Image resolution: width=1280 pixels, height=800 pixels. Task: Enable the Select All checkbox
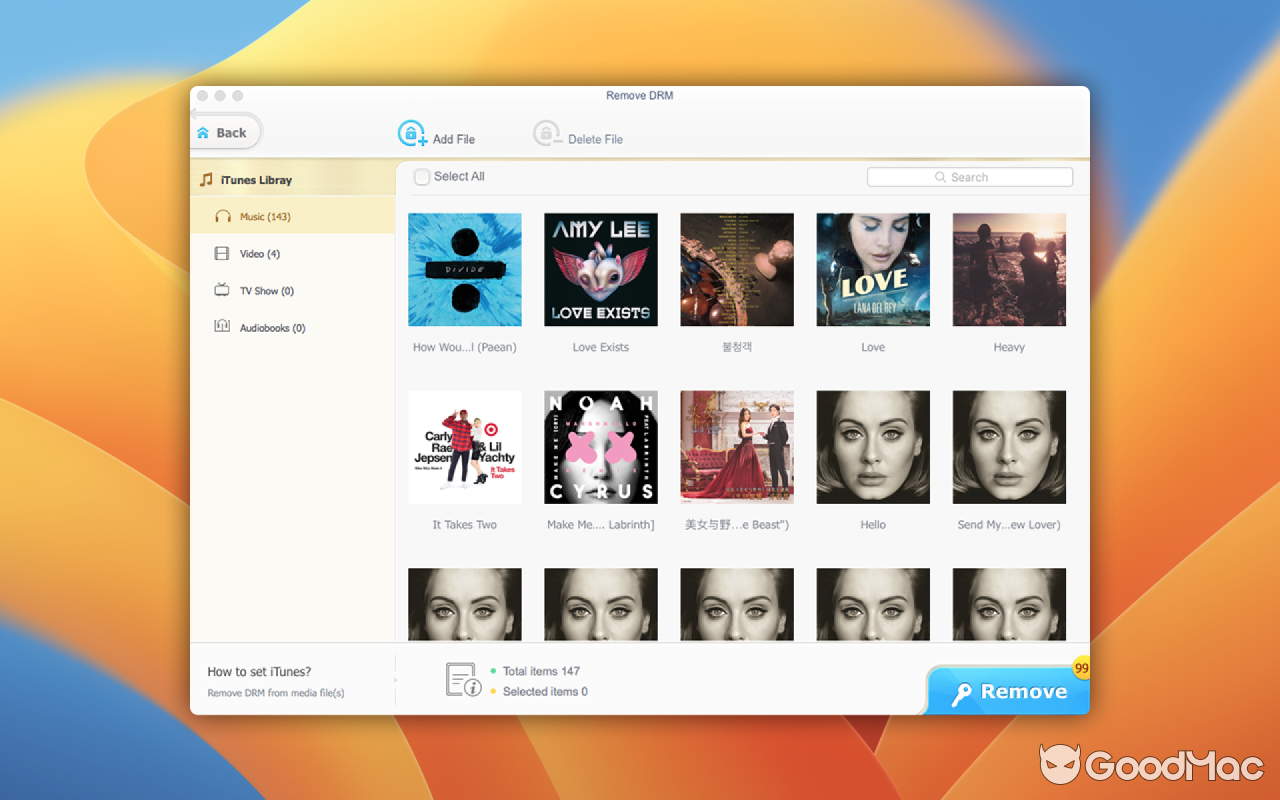422,176
